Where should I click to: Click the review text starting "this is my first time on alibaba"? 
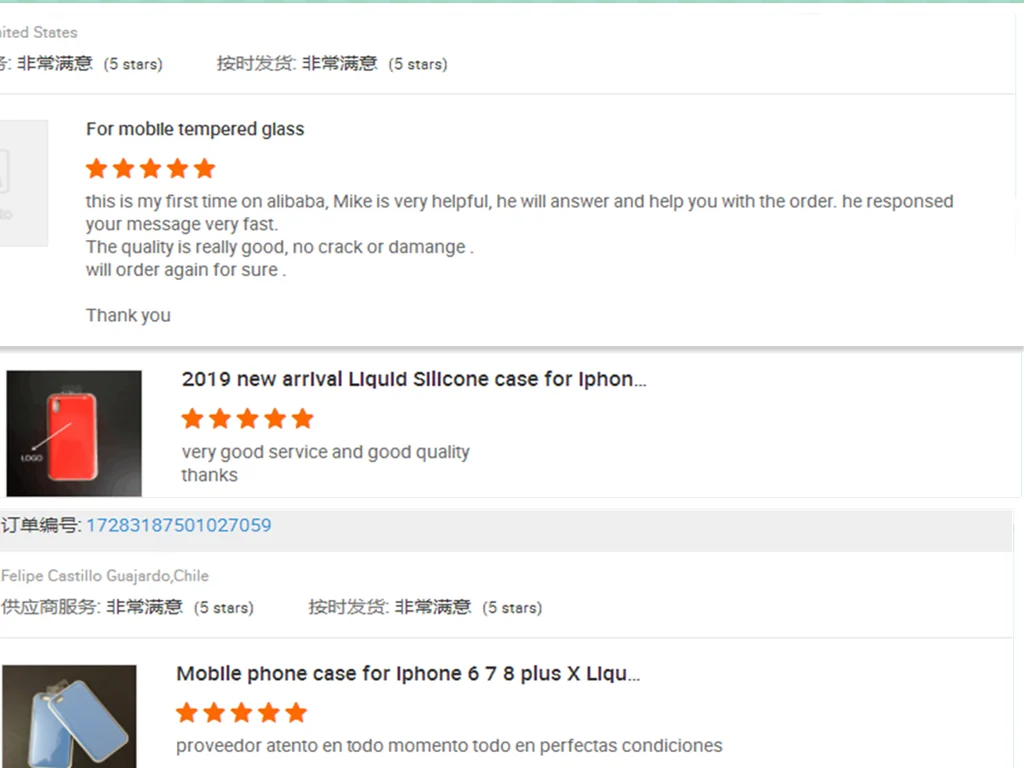pyautogui.click(x=519, y=202)
